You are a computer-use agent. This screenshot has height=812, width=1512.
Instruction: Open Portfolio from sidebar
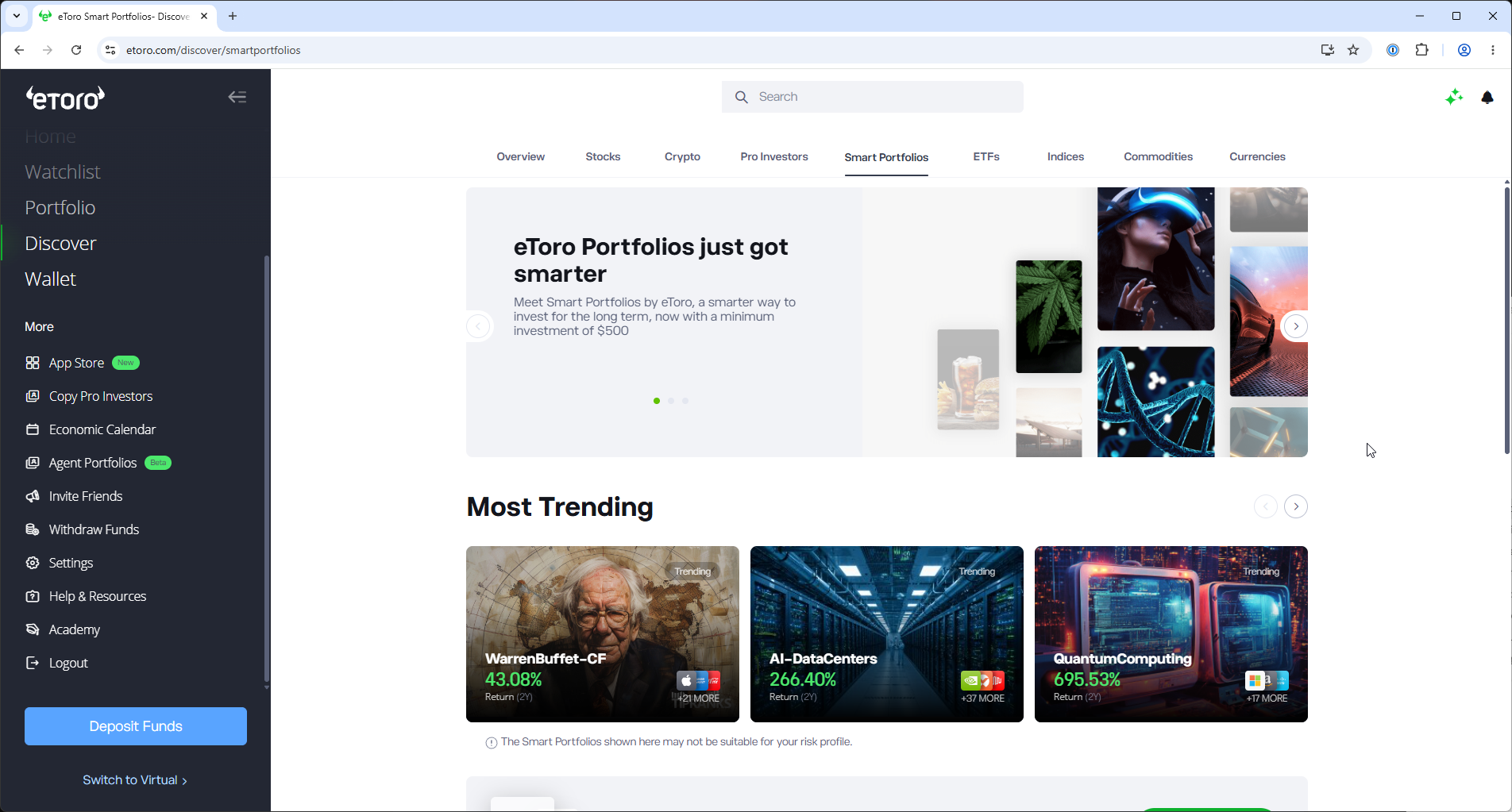pos(60,207)
